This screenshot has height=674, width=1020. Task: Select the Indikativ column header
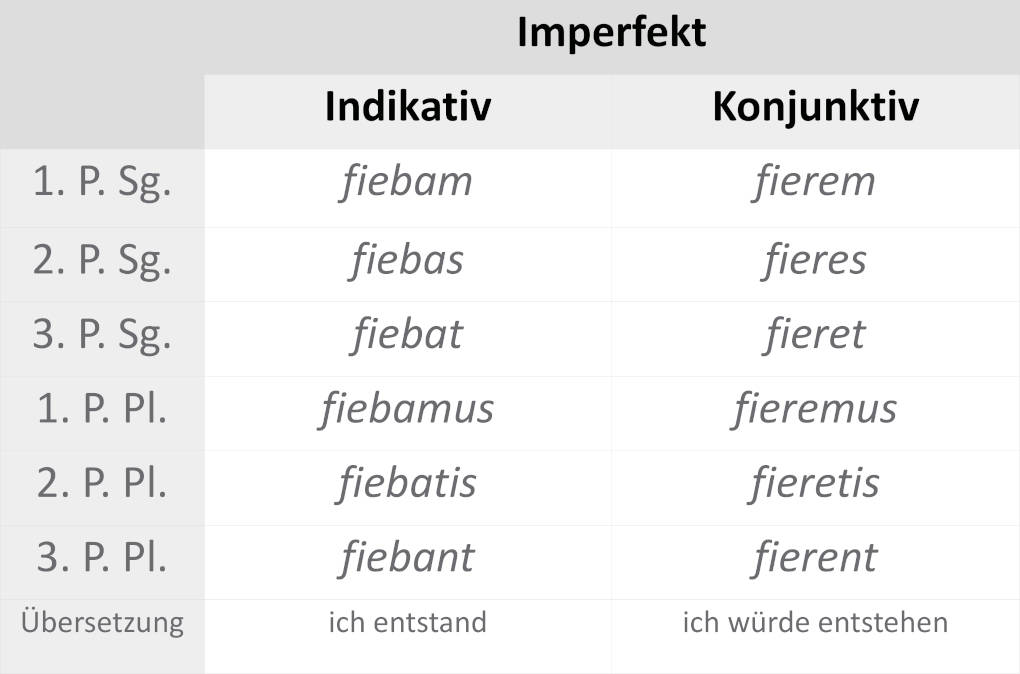pyautogui.click(x=407, y=107)
